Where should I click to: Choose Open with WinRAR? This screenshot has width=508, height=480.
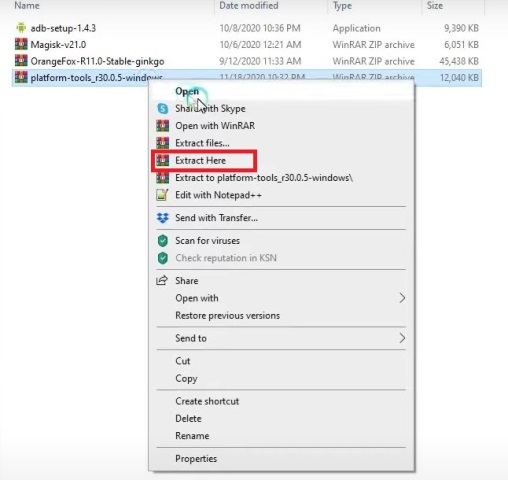tap(281, 126)
